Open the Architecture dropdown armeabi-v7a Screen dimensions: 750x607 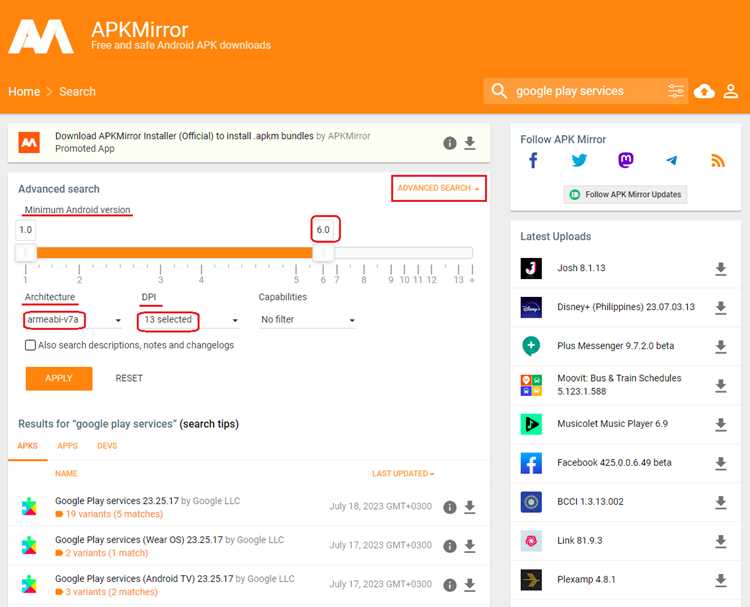73,320
